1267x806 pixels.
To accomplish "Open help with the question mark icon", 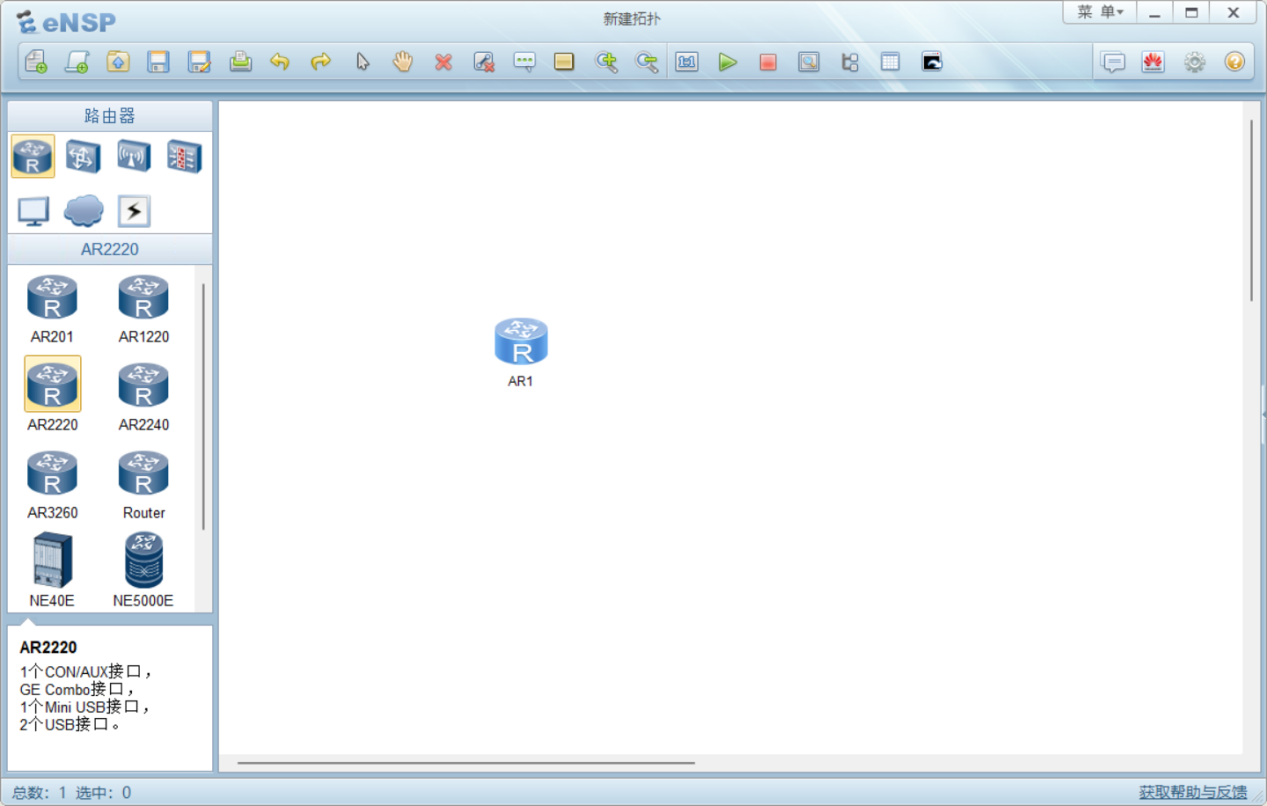I will (1234, 62).
